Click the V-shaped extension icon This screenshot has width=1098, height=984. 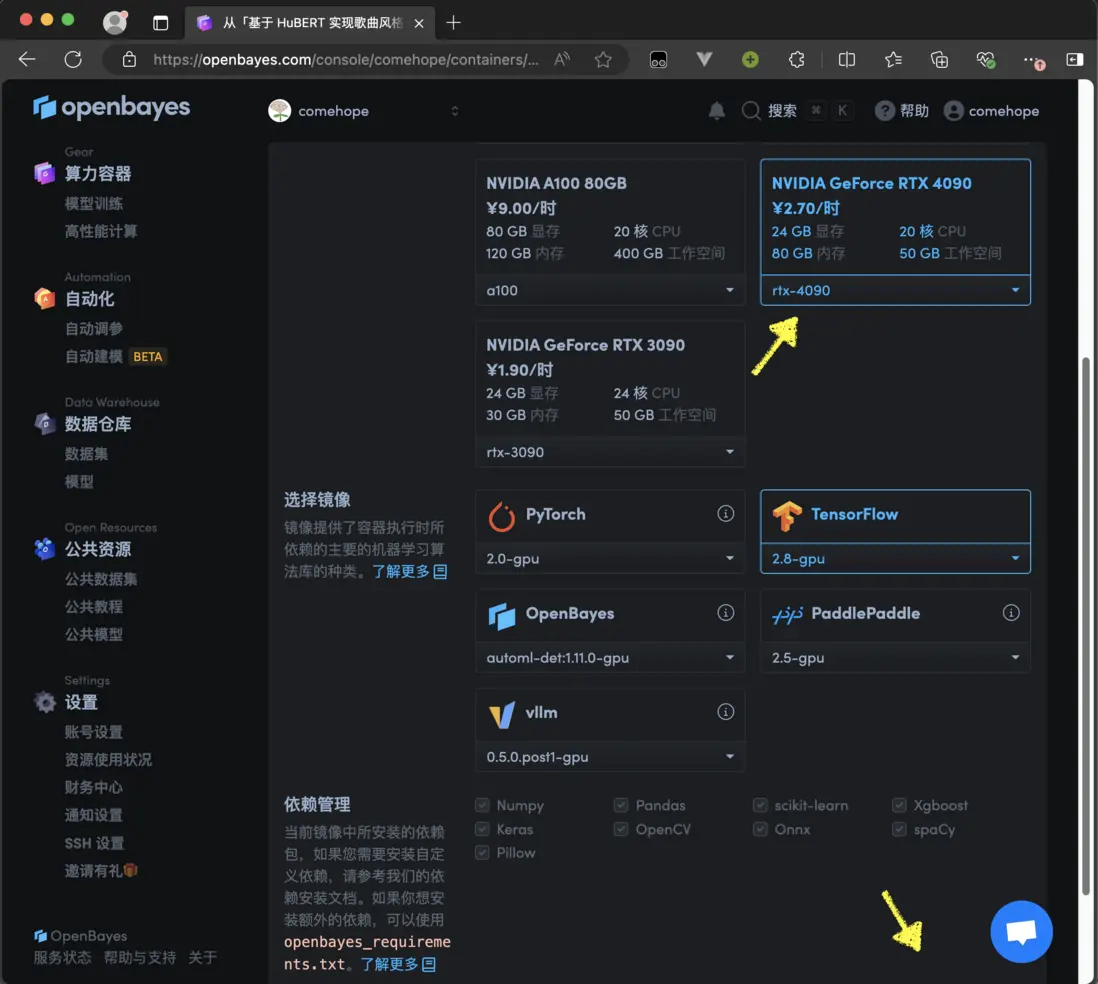pyautogui.click(x=704, y=60)
